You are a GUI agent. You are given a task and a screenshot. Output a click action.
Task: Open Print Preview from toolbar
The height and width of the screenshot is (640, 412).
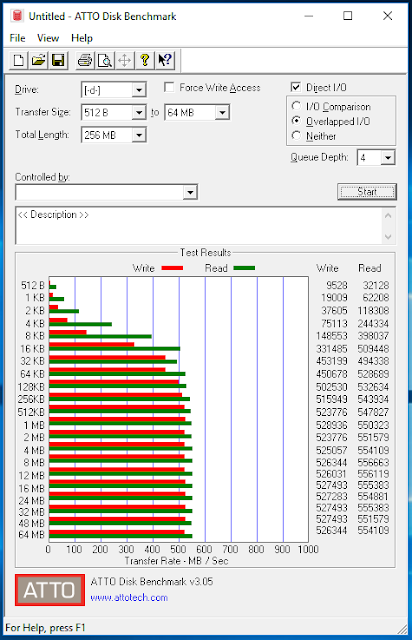105,60
